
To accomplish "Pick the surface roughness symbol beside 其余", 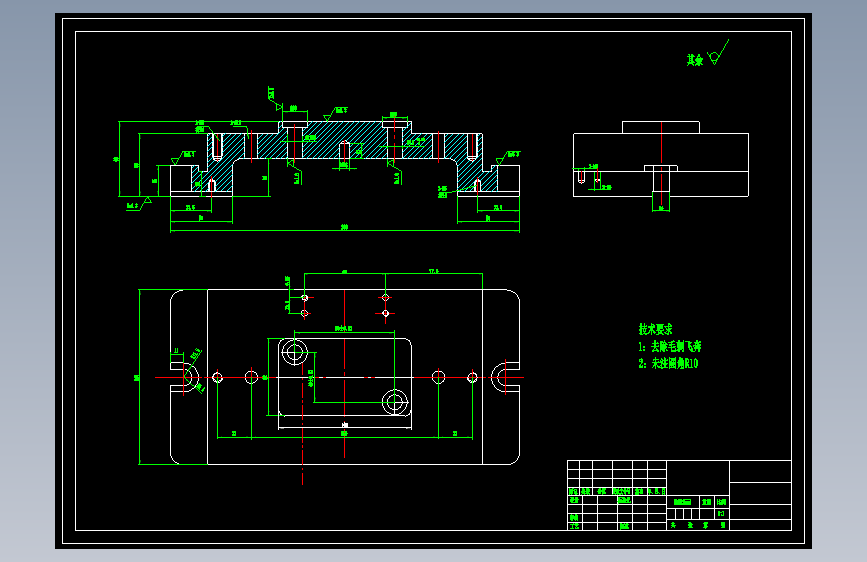I will (x=718, y=53).
